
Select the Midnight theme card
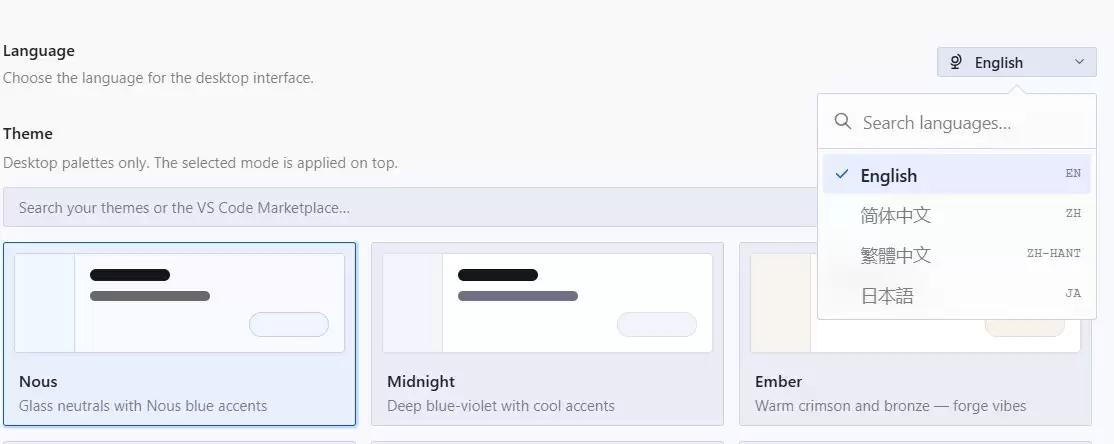click(547, 334)
